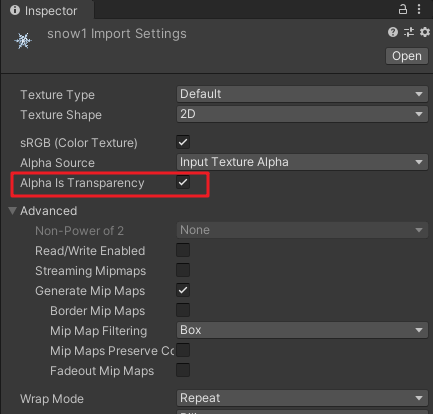Click the Read/Write Enabled label

pyautogui.click(x=90, y=251)
